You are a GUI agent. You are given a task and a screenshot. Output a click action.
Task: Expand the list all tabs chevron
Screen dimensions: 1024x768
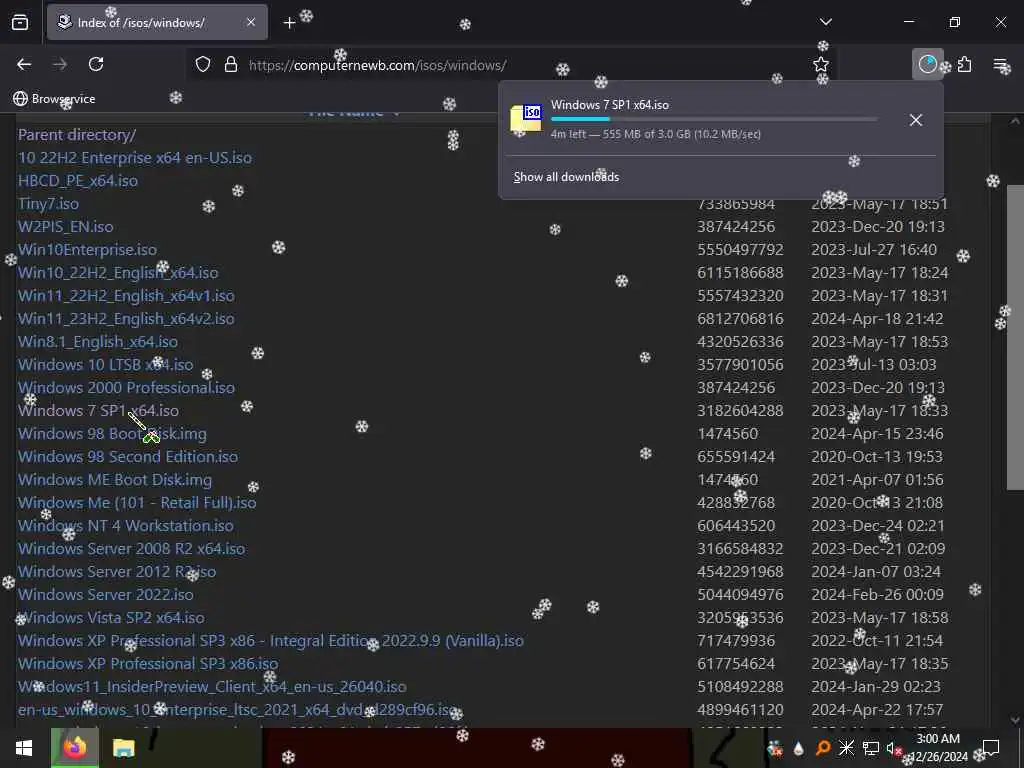pyautogui.click(x=826, y=22)
